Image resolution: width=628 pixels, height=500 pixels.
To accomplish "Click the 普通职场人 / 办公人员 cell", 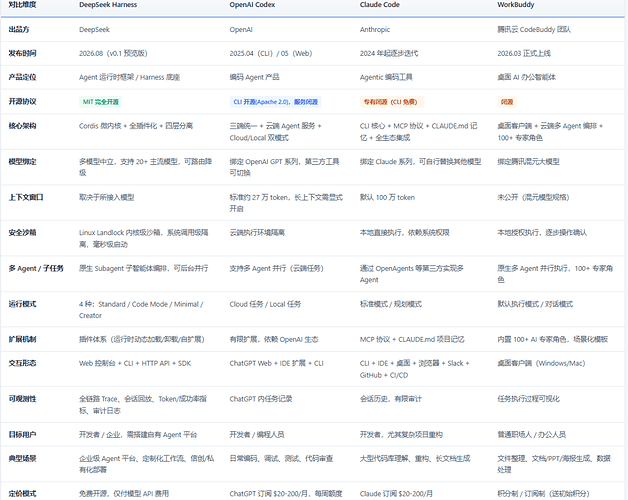I will pyautogui.click(x=531, y=434).
